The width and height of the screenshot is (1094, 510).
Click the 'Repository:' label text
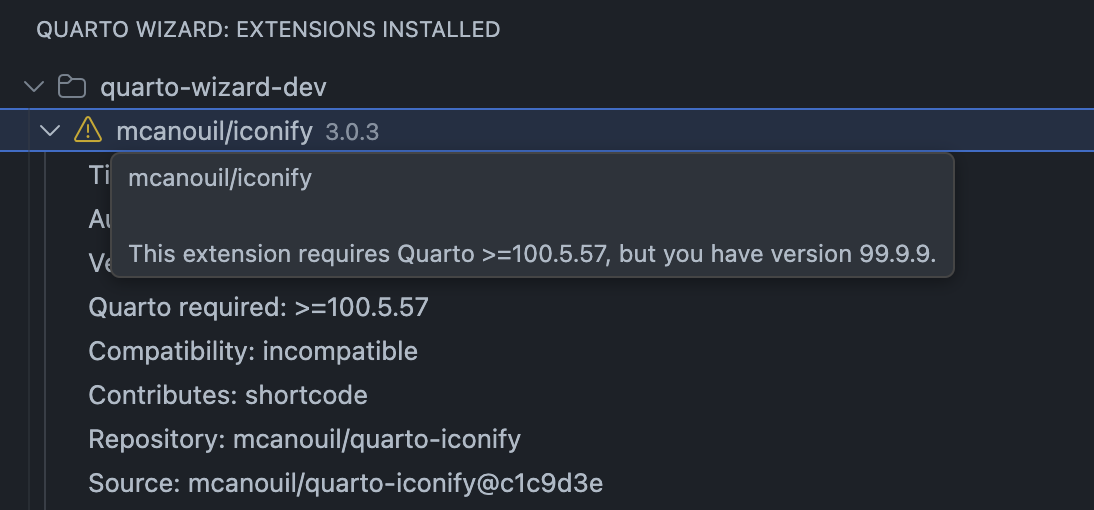pos(157,439)
